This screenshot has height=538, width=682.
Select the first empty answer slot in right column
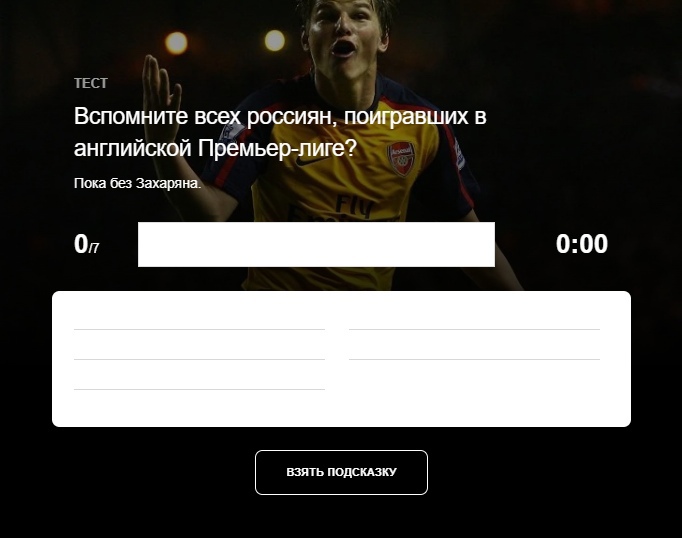coord(474,315)
